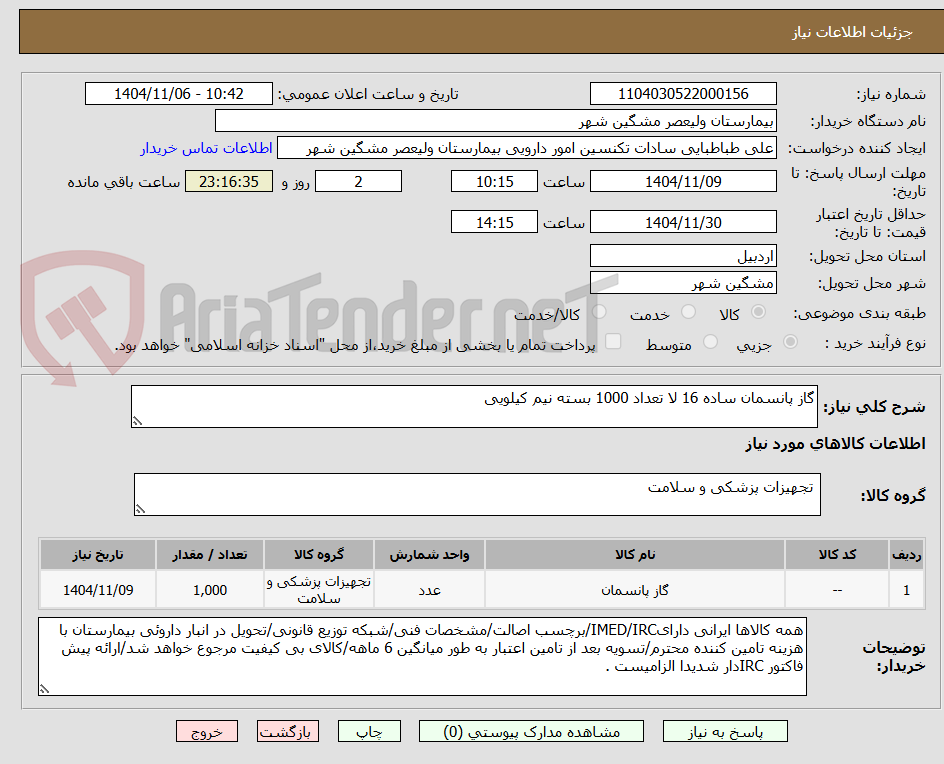Click the شماره نیاز field 1104030522000156
The height and width of the screenshot is (764, 944).
[x=683, y=94]
